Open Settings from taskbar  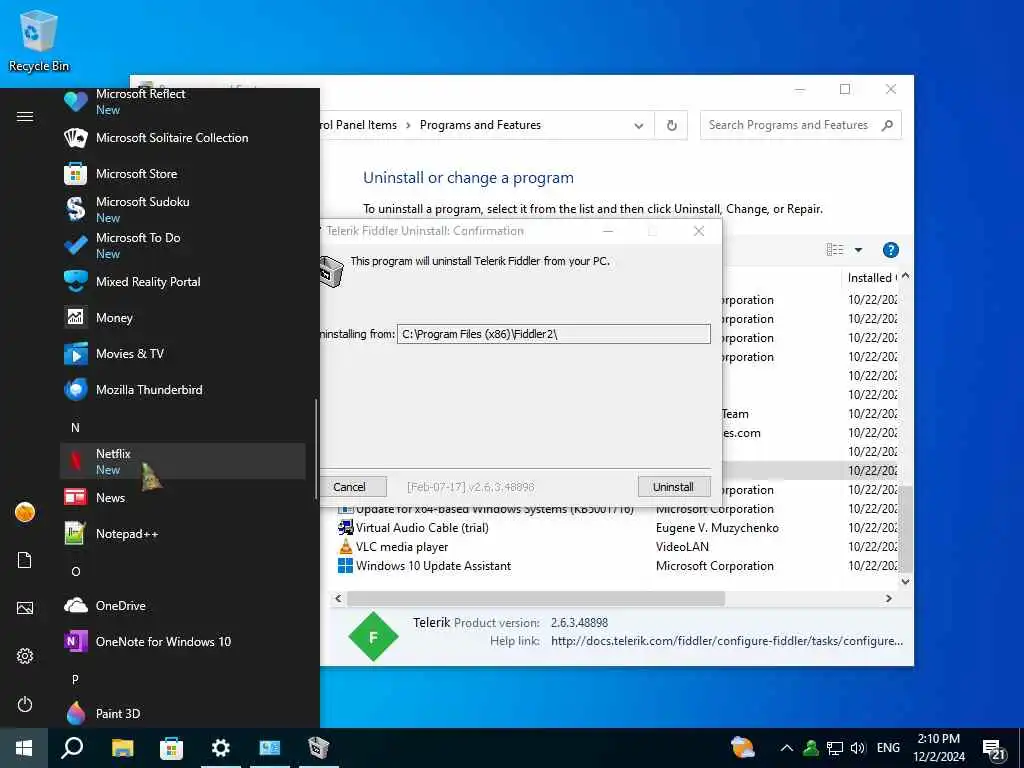click(221, 748)
